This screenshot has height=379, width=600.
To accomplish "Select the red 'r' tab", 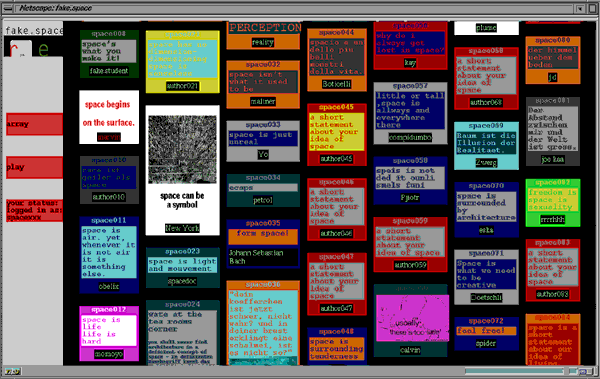I will click(20, 49).
